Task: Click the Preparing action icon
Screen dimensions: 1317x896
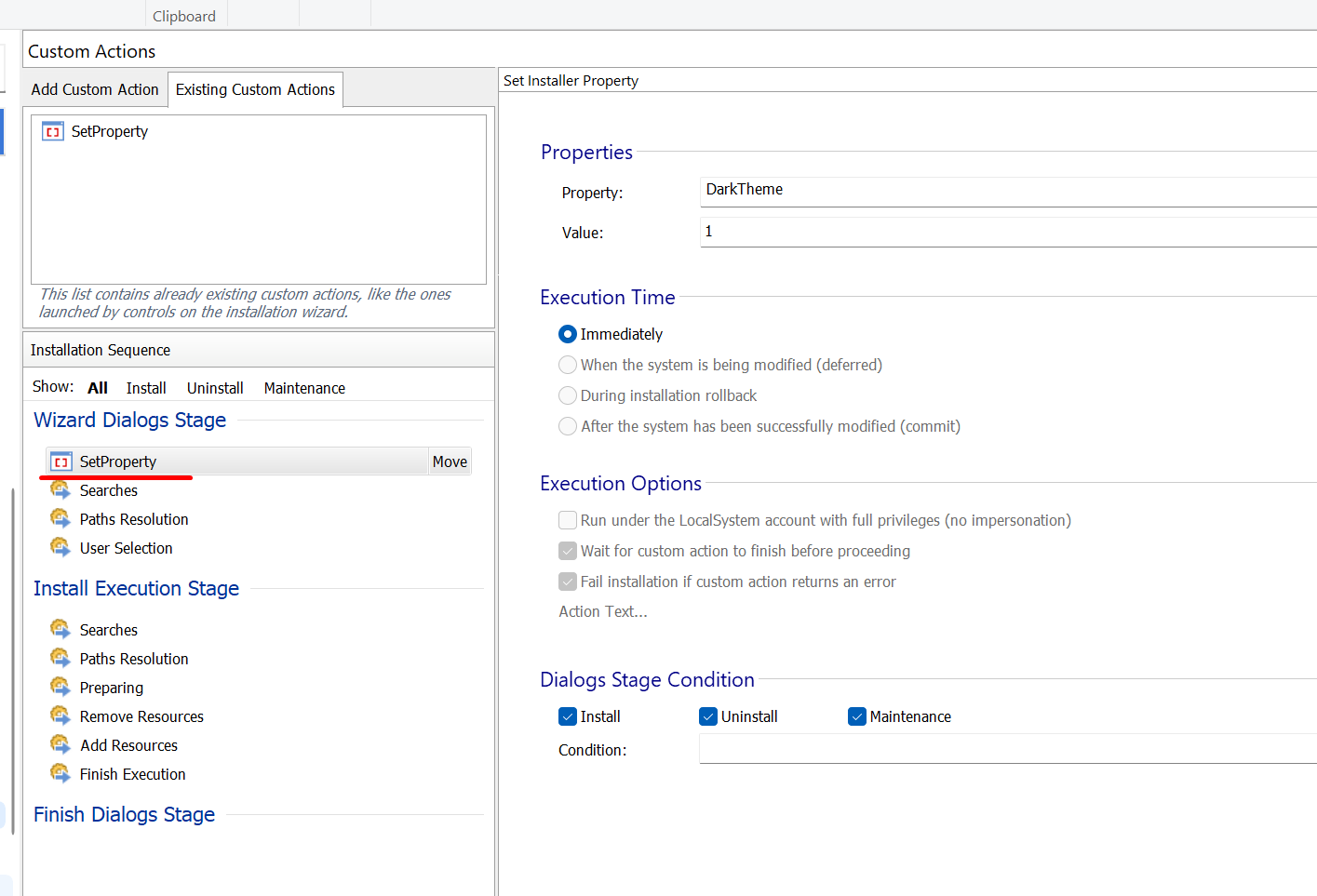Action: coord(60,688)
